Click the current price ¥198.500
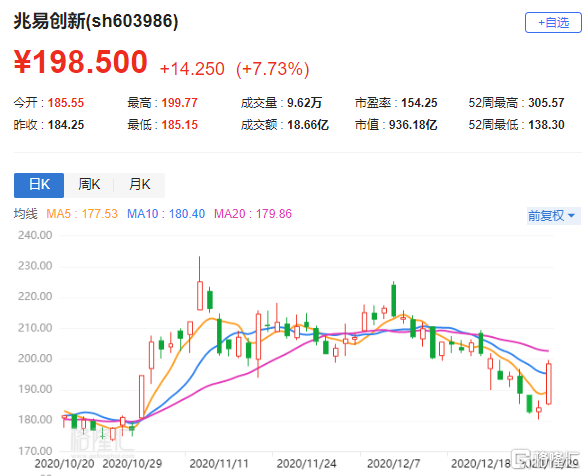 [x=80, y=62]
